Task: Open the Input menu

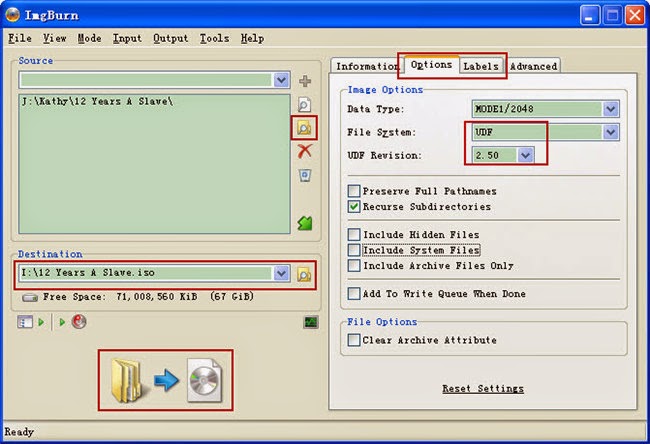Action: (x=127, y=38)
